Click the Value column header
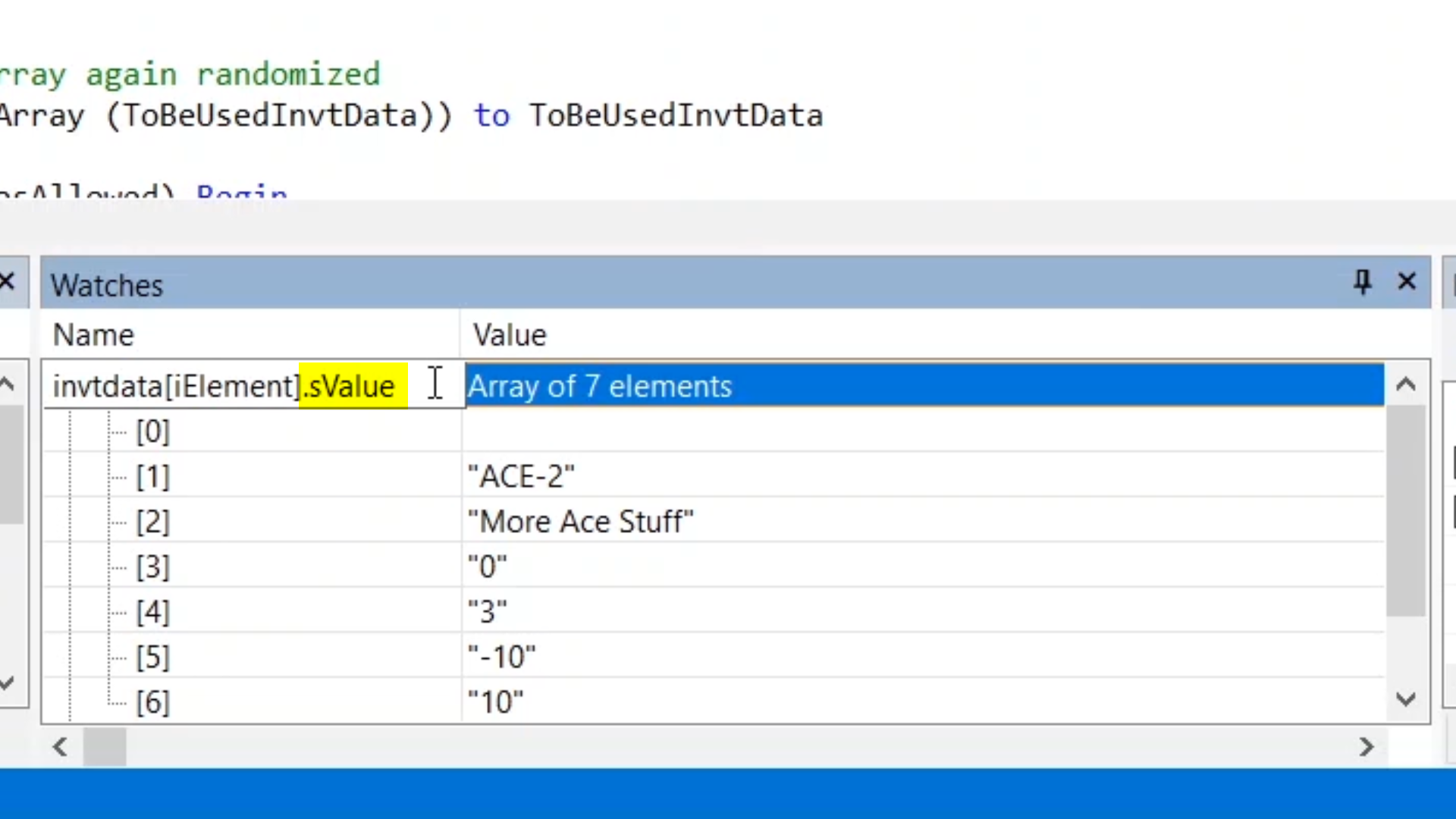This screenshot has width=1456, height=819. point(510,334)
